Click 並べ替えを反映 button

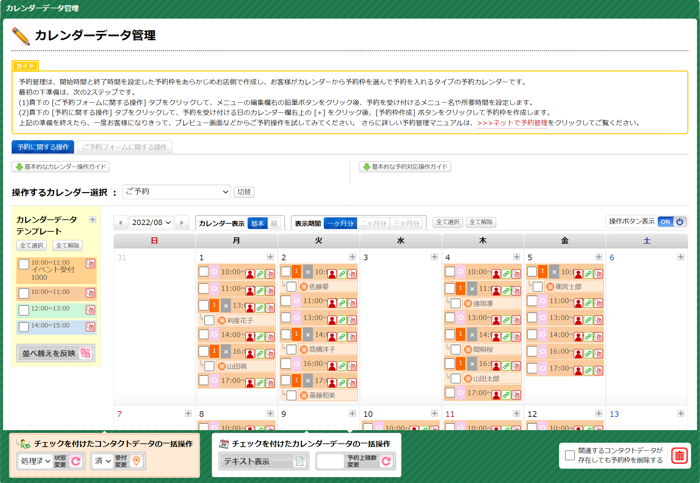click(x=56, y=353)
